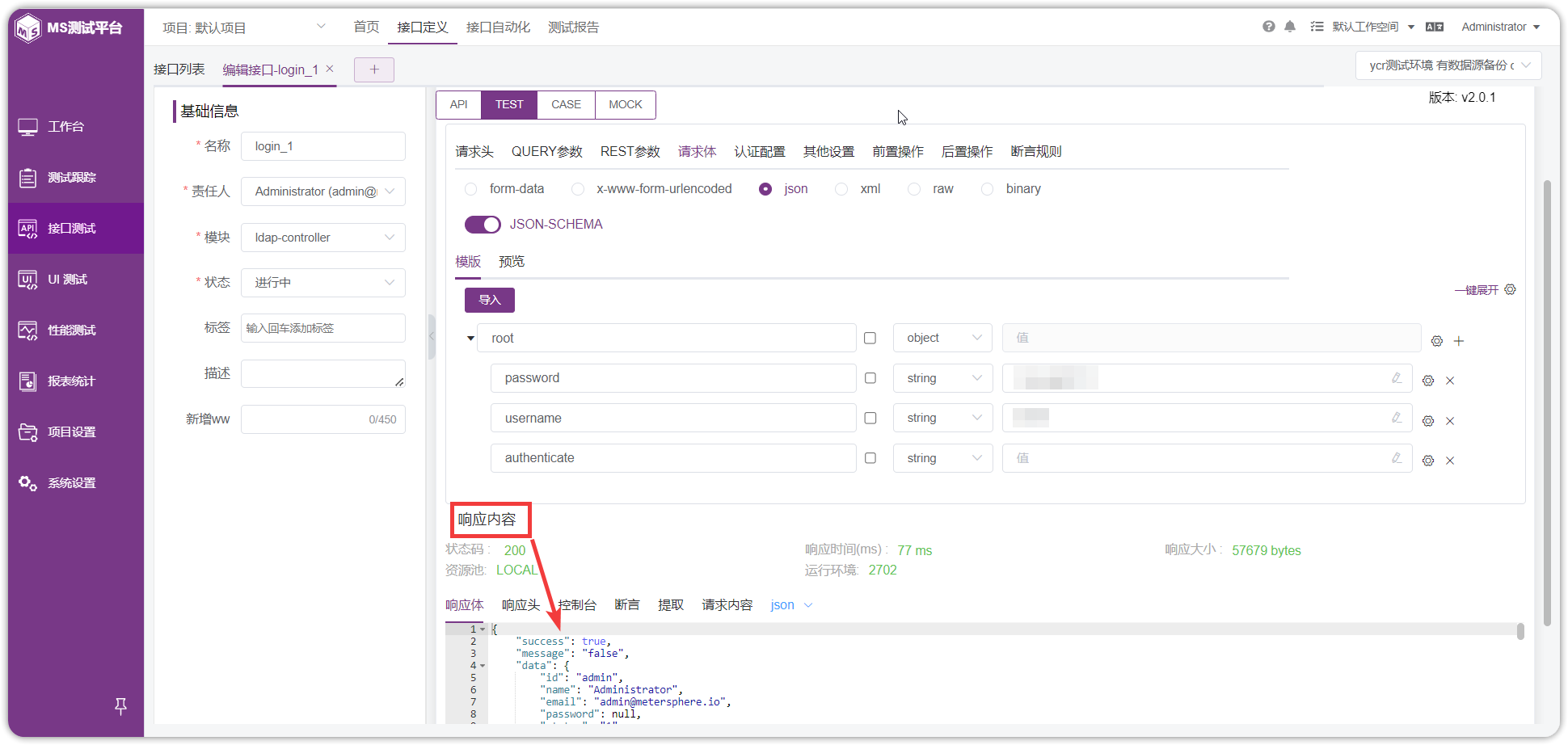Select the binary radio button

pos(987,189)
